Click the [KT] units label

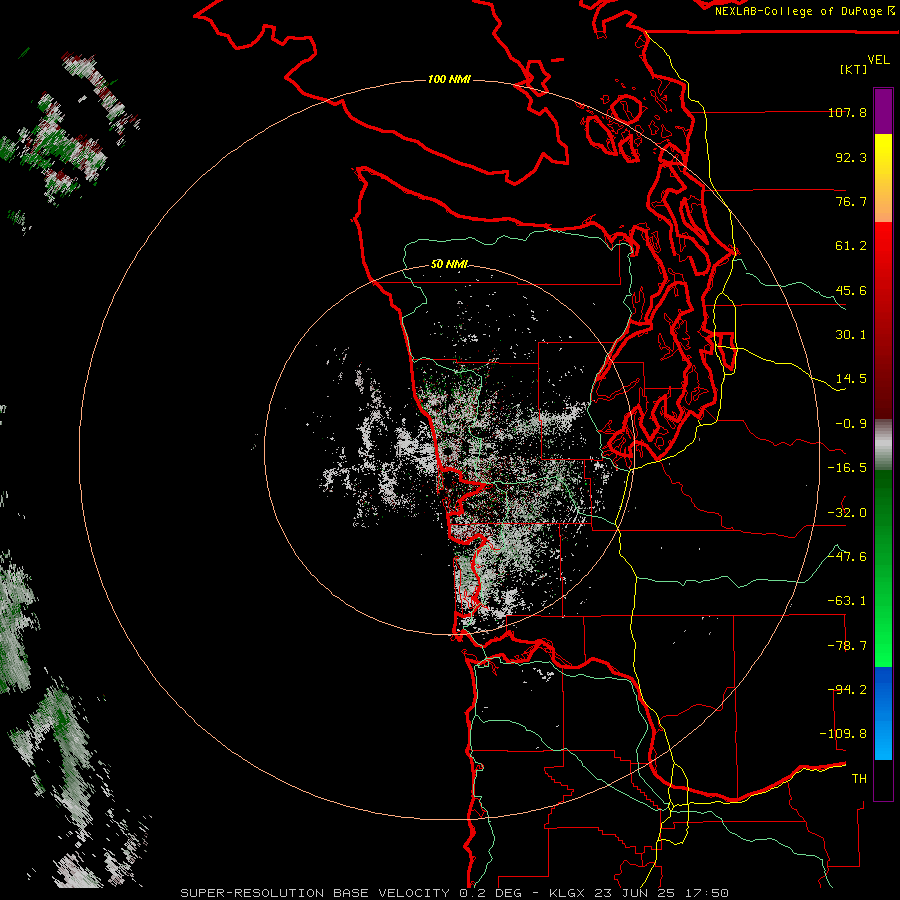point(854,69)
